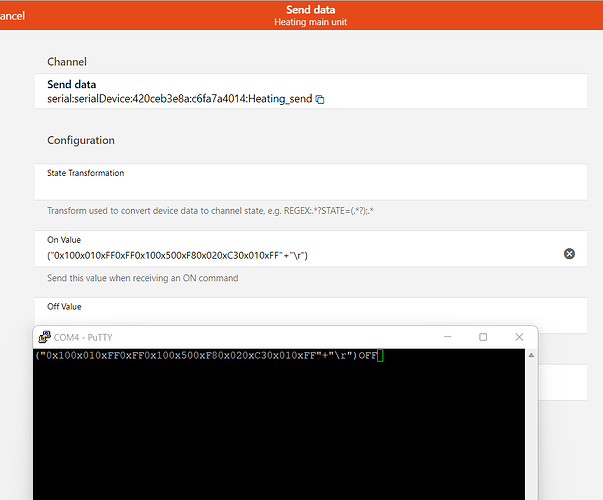
Task: Close the COM4 PuTTY window
Action: click(x=519, y=337)
